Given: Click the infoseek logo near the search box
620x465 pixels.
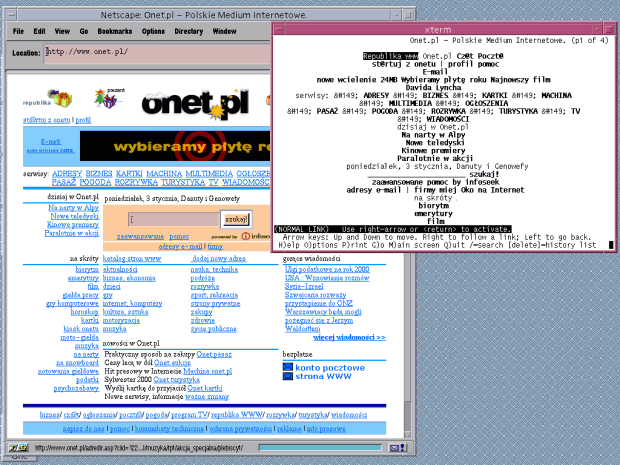Looking at the screenshot, I should coord(256,236).
